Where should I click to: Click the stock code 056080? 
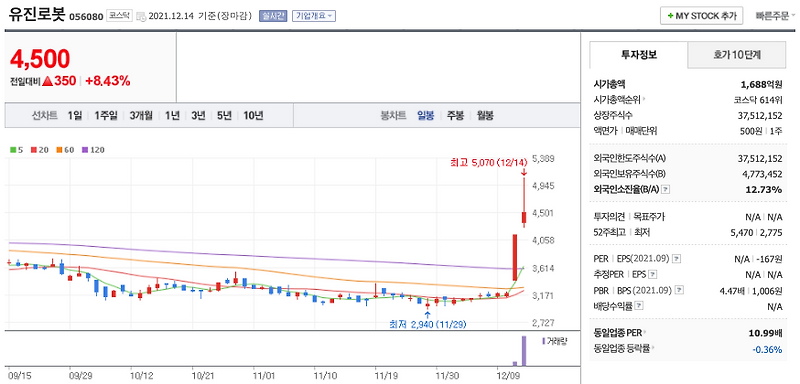(x=86, y=16)
